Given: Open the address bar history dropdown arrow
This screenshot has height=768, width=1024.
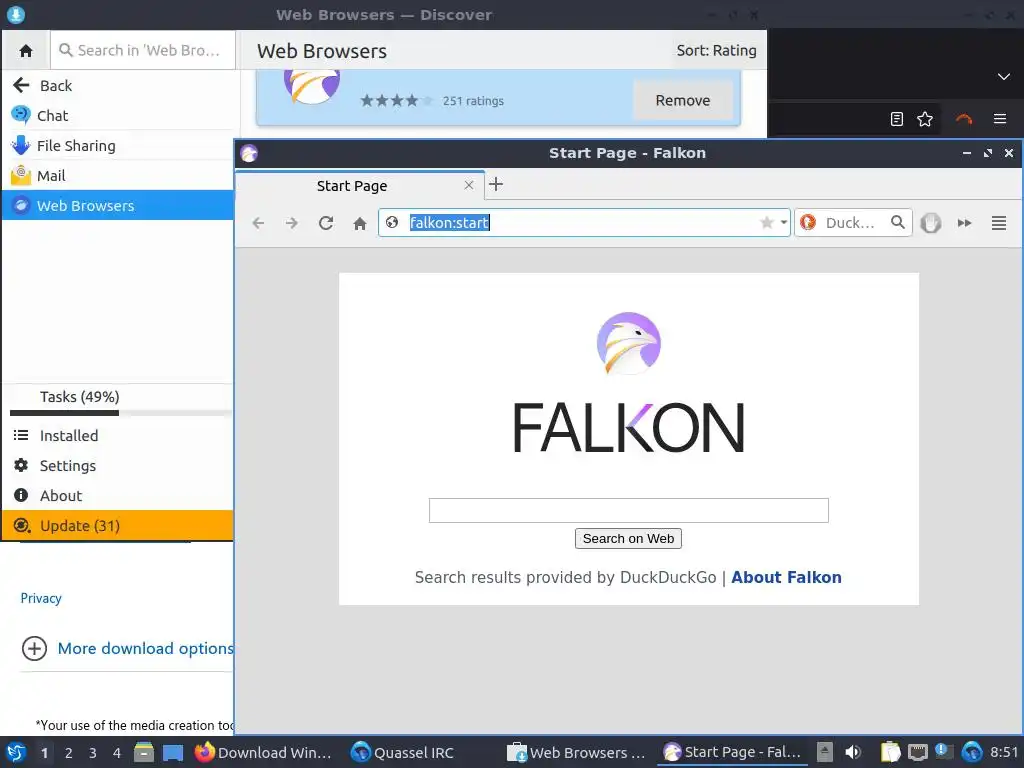Looking at the screenshot, I should pos(784,223).
